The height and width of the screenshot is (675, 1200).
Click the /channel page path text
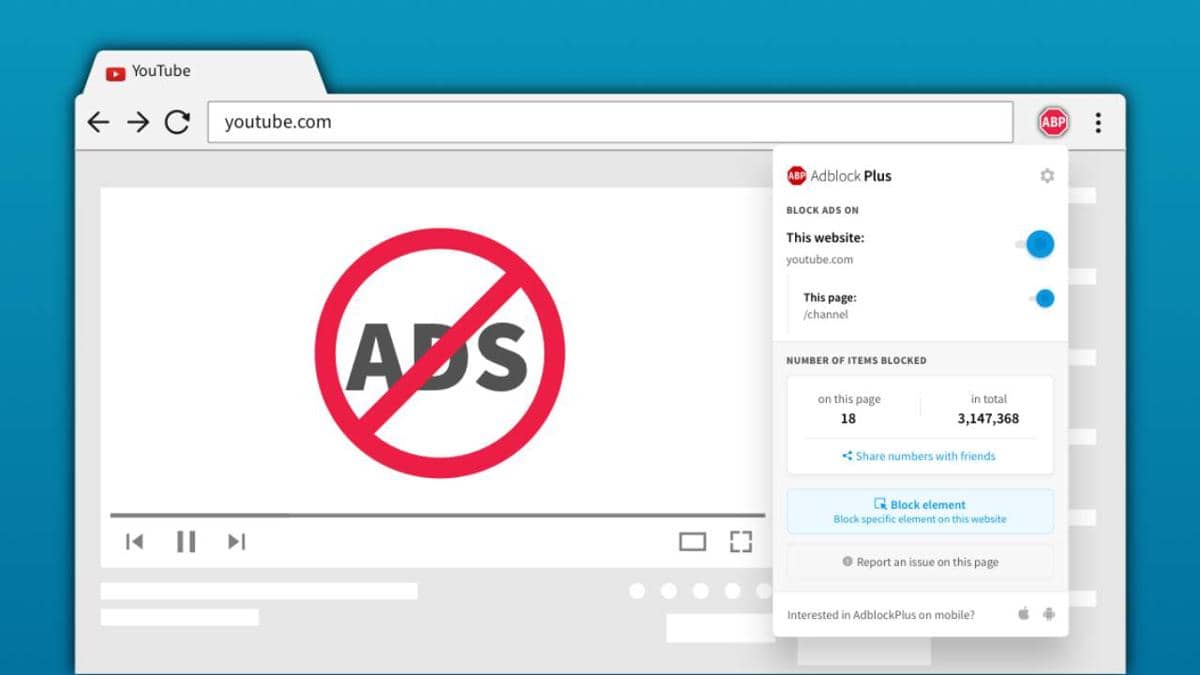pyautogui.click(x=826, y=315)
